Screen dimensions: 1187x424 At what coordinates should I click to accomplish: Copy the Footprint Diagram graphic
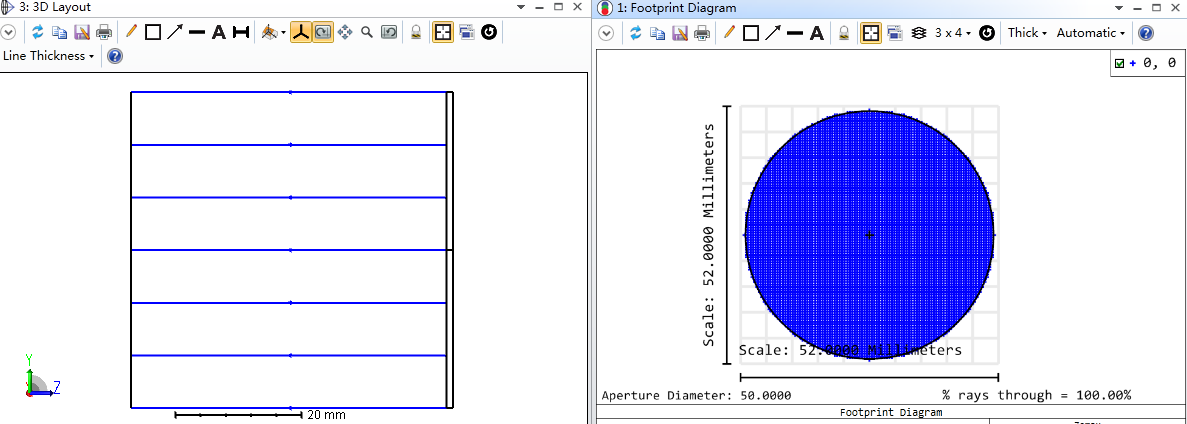[x=658, y=33]
